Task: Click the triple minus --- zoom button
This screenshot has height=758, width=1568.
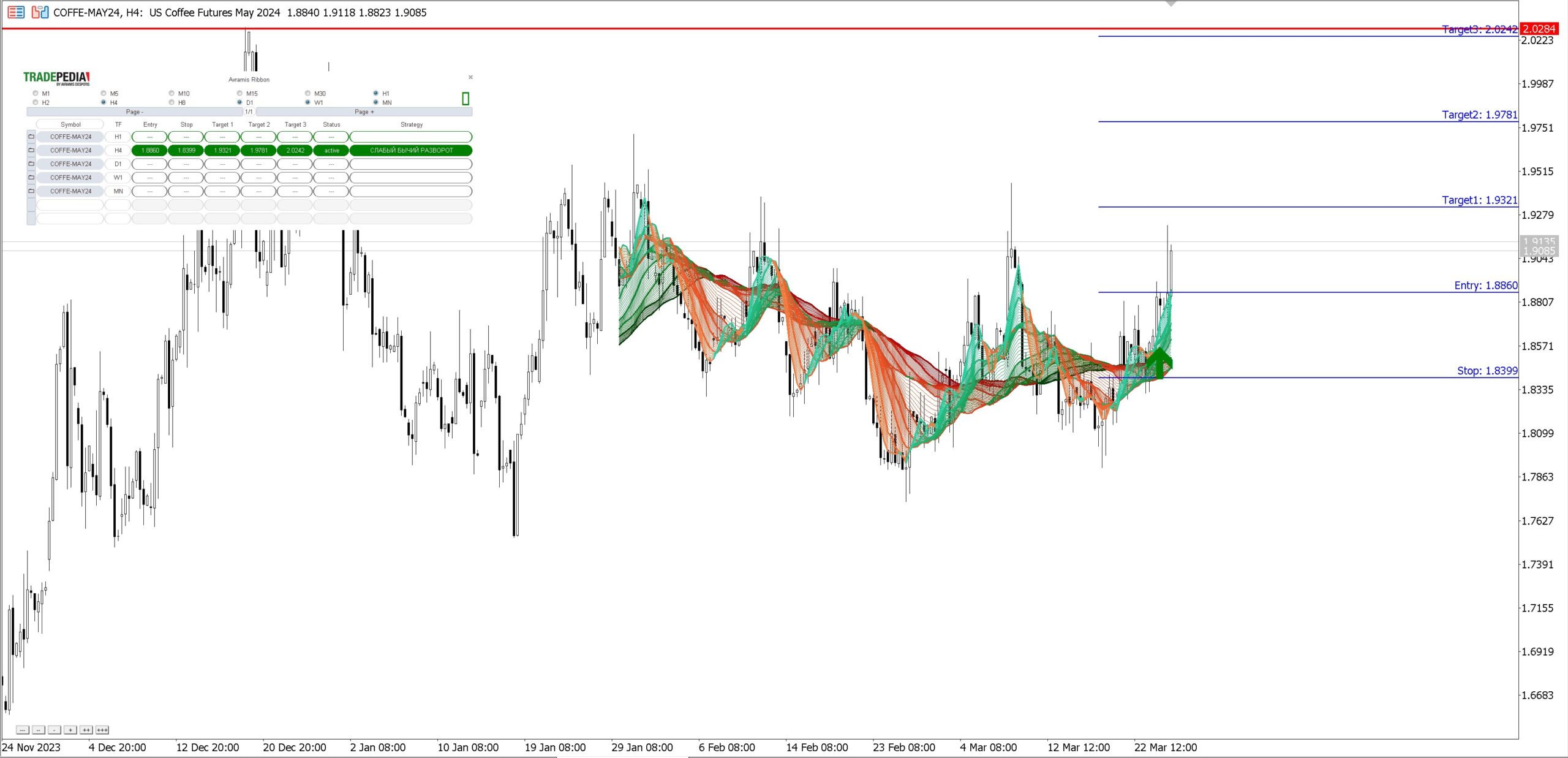Action: pos(22,730)
